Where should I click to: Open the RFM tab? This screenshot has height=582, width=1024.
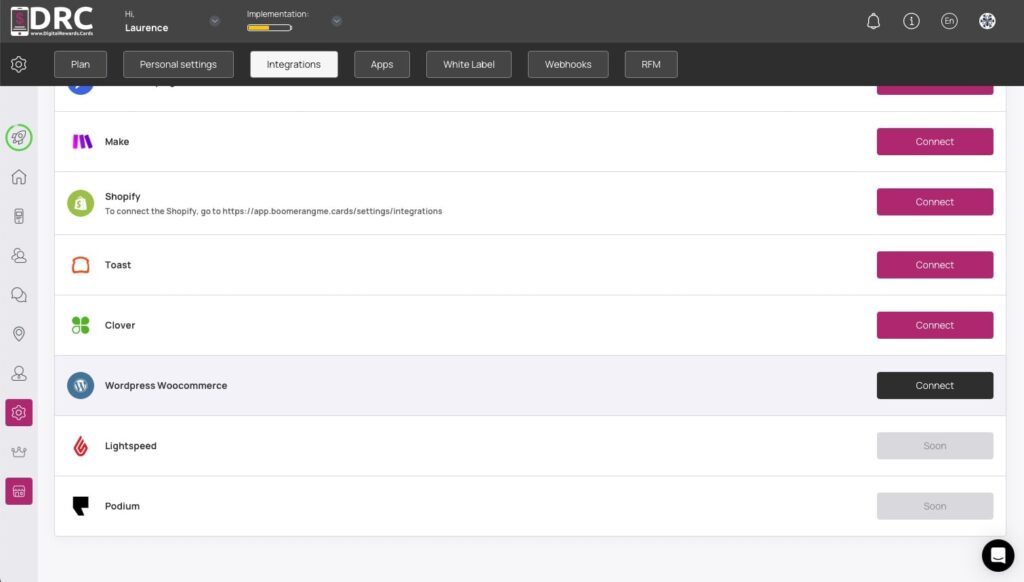651,64
